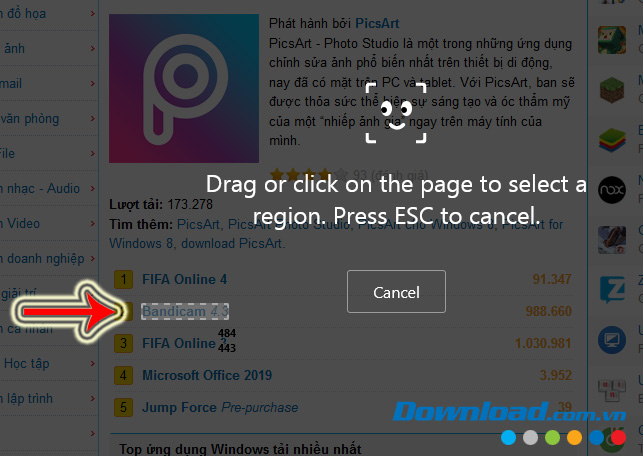Screen dimensions: 643x456
Task: Expand the 'nhạc - Audio' category arrow
Action: coord(92,188)
